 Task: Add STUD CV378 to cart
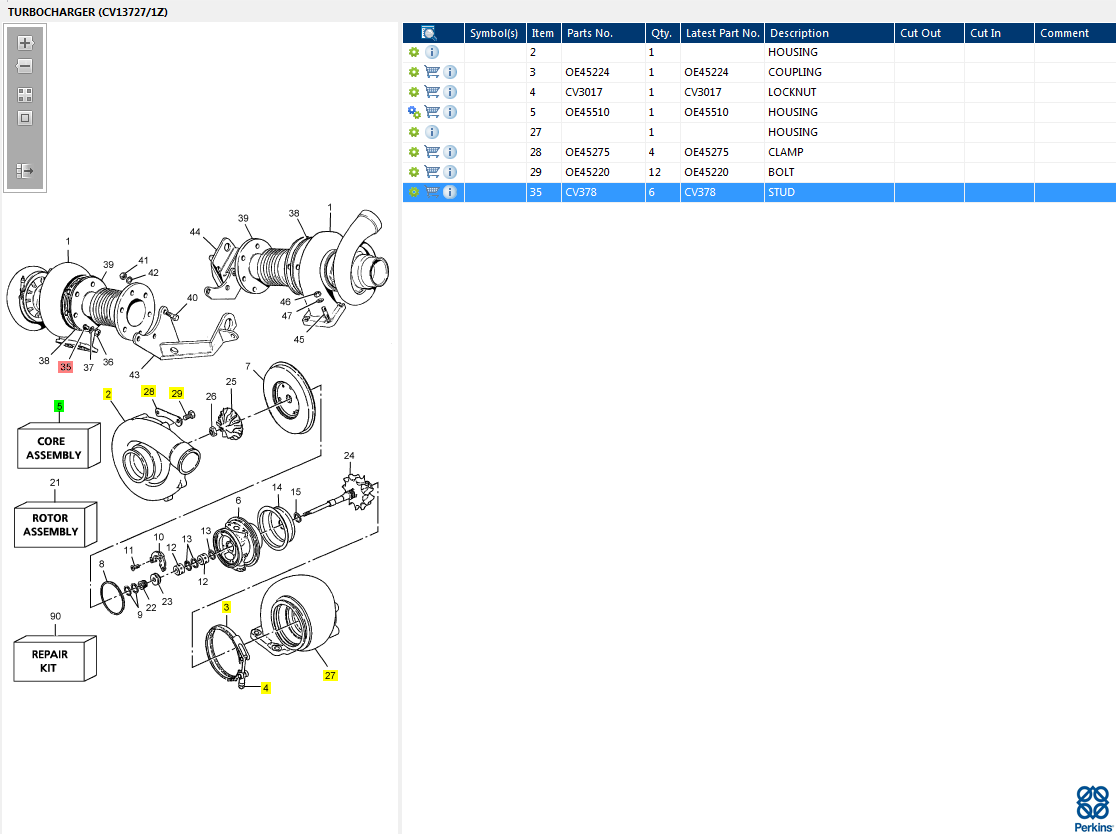click(x=432, y=192)
